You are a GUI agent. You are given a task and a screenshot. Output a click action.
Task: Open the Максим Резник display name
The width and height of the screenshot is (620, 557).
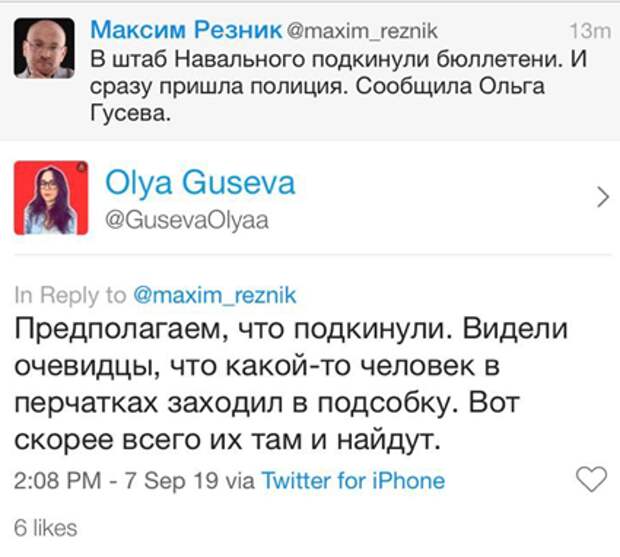(x=186, y=30)
